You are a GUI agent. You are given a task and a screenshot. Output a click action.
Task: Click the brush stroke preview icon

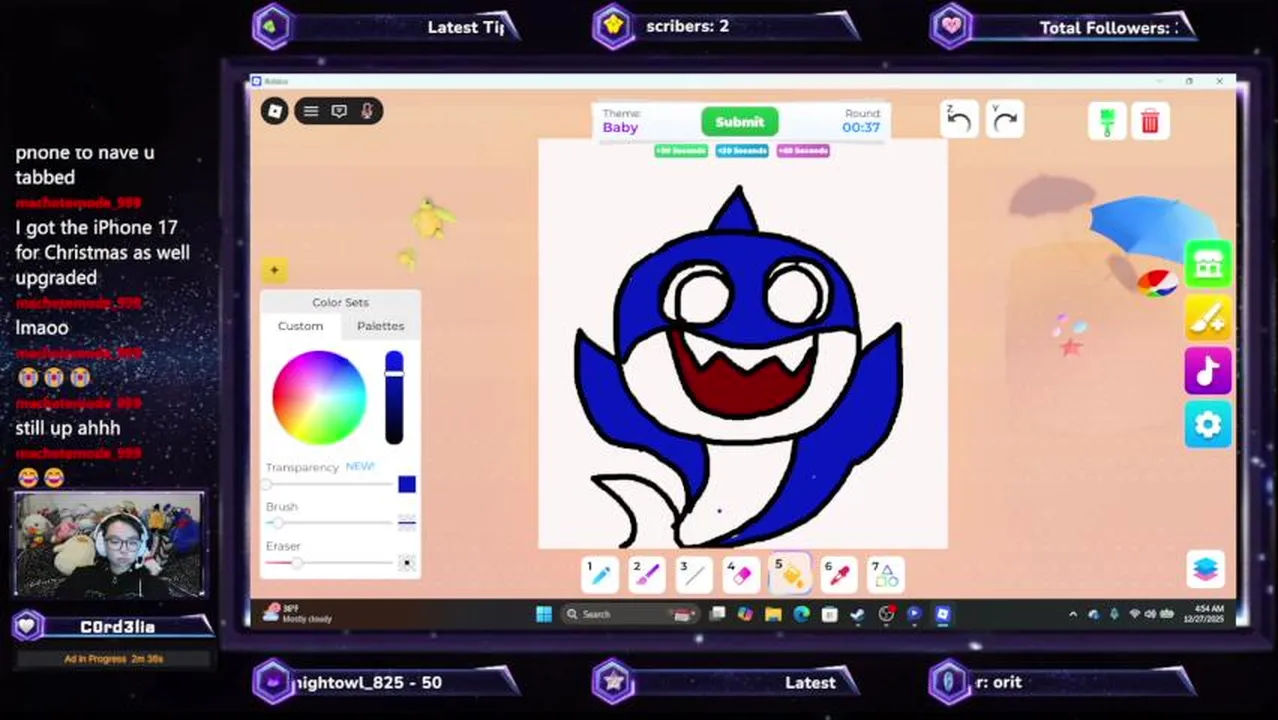click(x=406, y=522)
